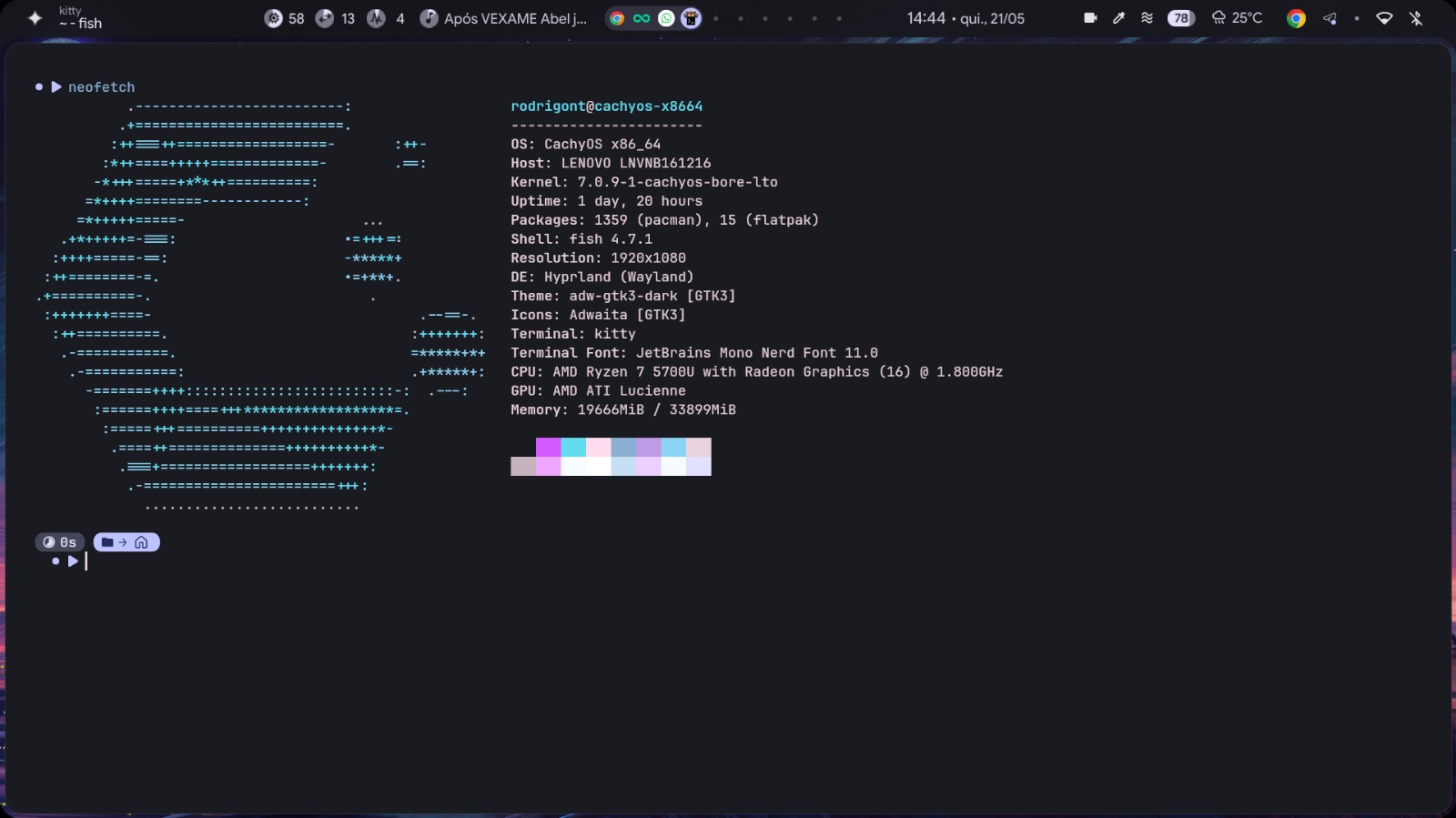Click the Telegram paper plane tray icon
Screen dimensions: 1456x818
coord(1330,18)
